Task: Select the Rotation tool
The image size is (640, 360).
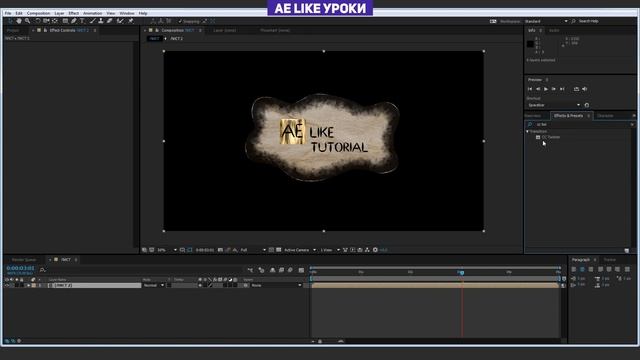Action: pyautogui.click(x=38, y=21)
